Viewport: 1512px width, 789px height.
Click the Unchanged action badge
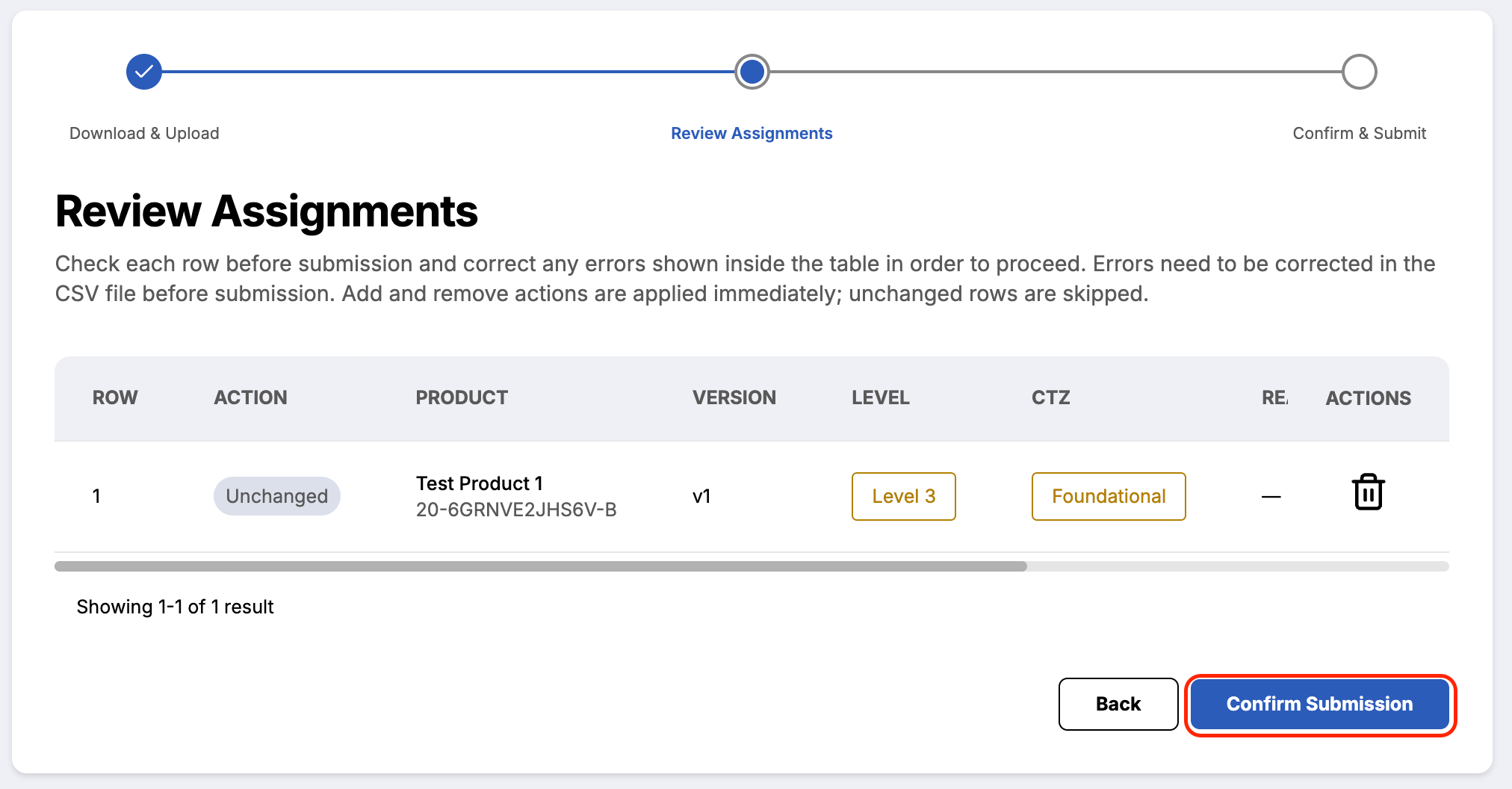(277, 496)
